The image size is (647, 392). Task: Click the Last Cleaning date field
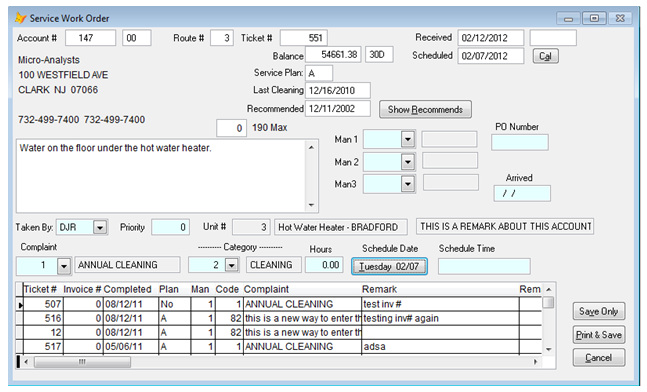pyautogui.click(x=338, y=90)
